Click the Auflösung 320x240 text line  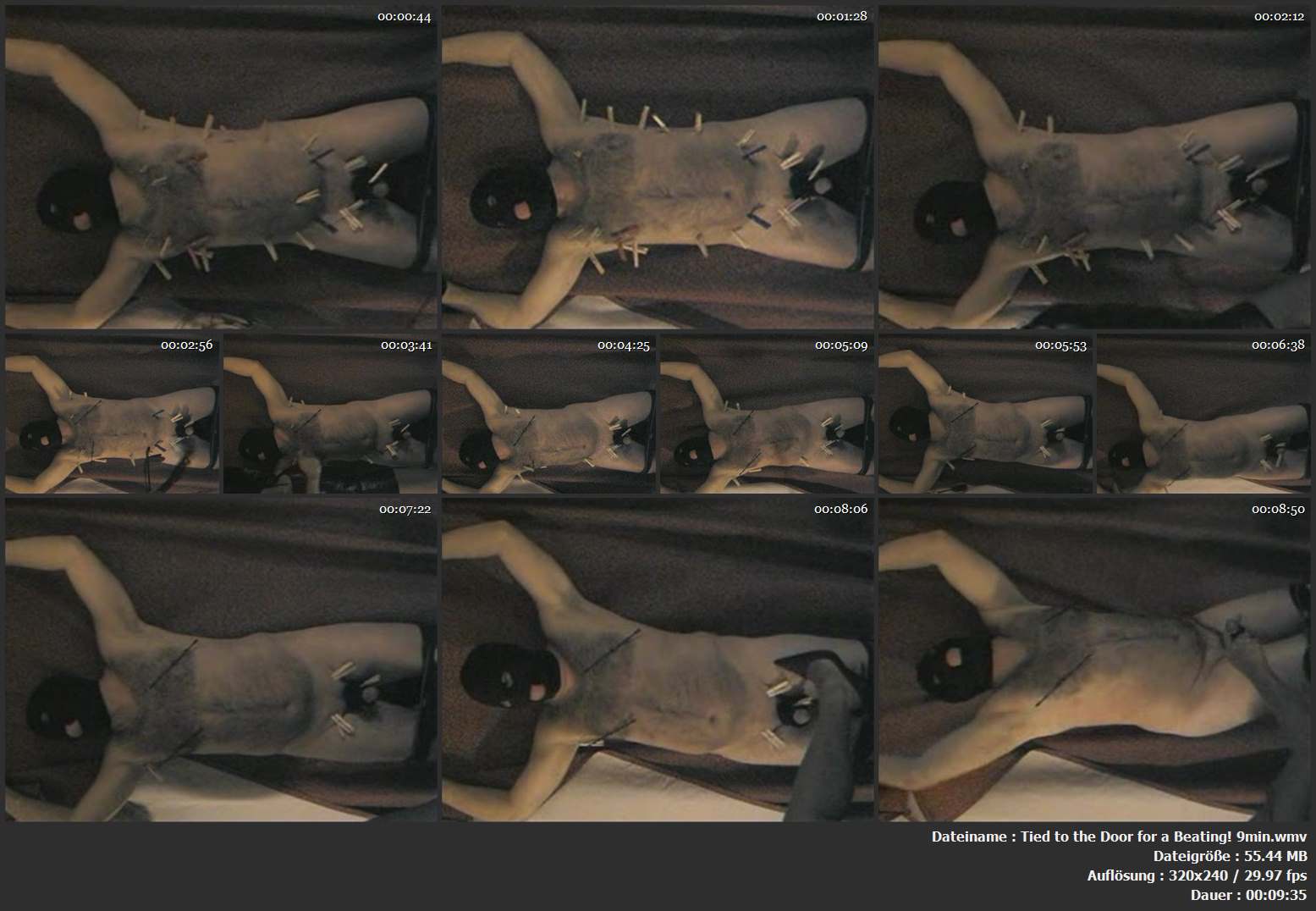pyautogui.click(x=1197, y=875)
